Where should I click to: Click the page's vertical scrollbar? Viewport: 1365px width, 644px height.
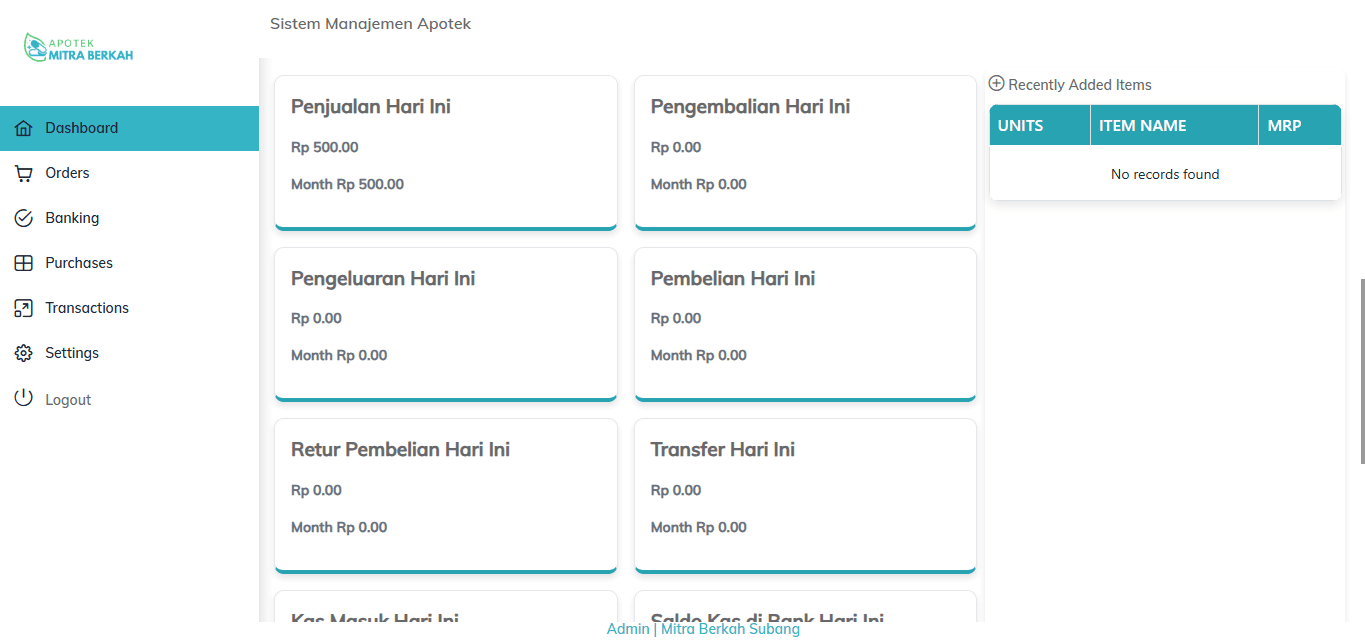[x=1361, y=370]
